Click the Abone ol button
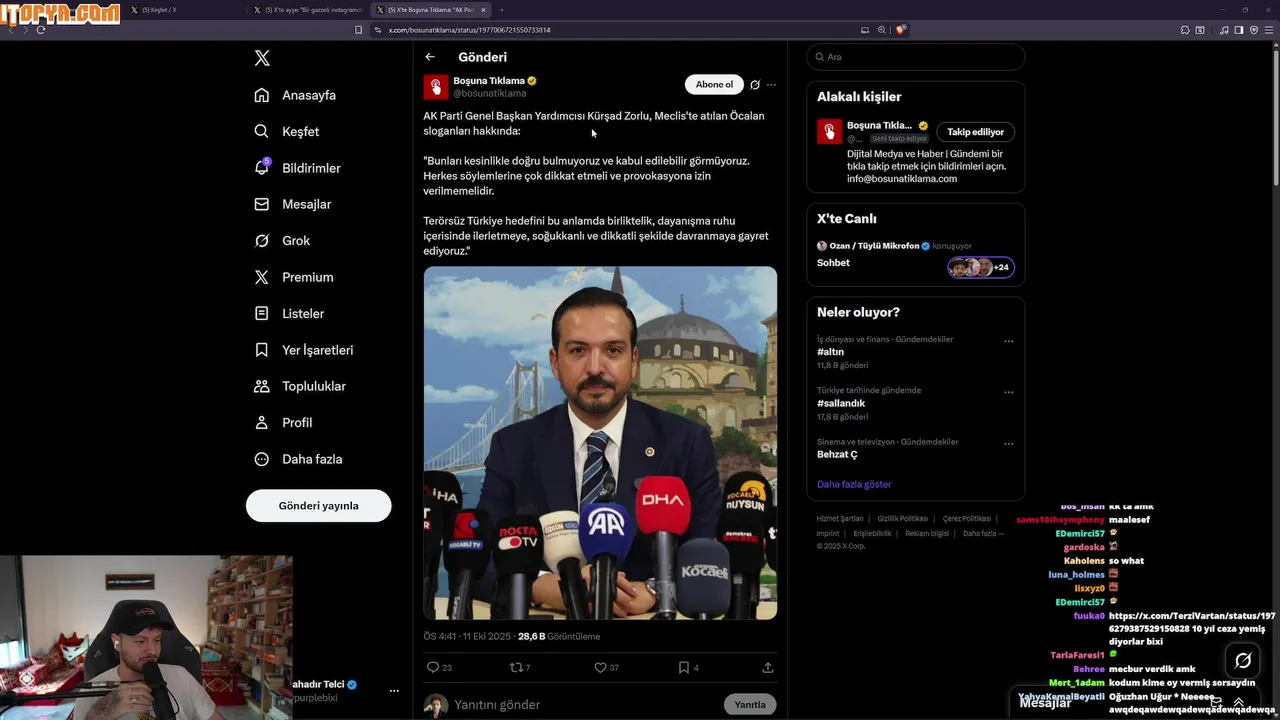This screenshot has height=720, width=1280. (714, 85)
